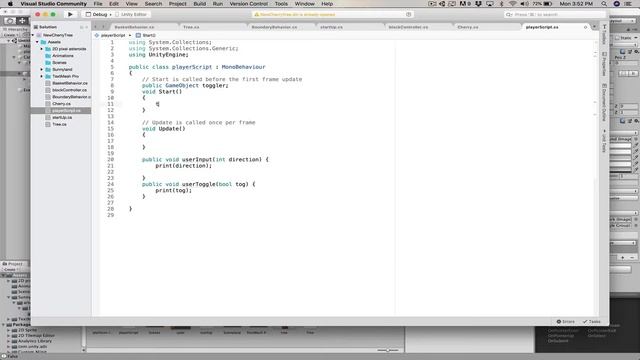Click the Tasks button in bottom bar

[x=591, y=322]
